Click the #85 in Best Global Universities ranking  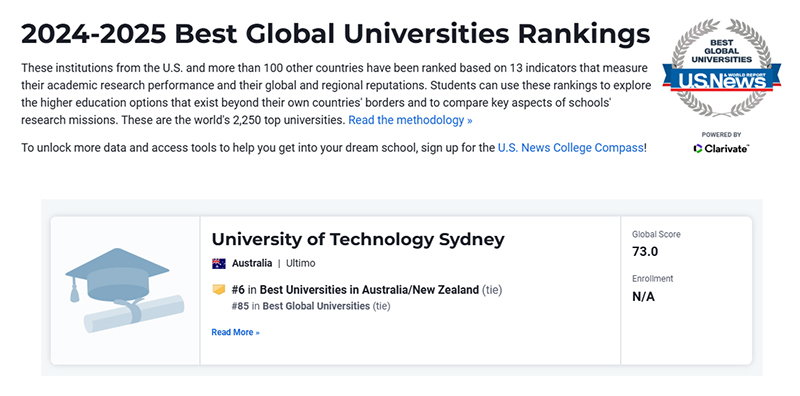[311, 306]
